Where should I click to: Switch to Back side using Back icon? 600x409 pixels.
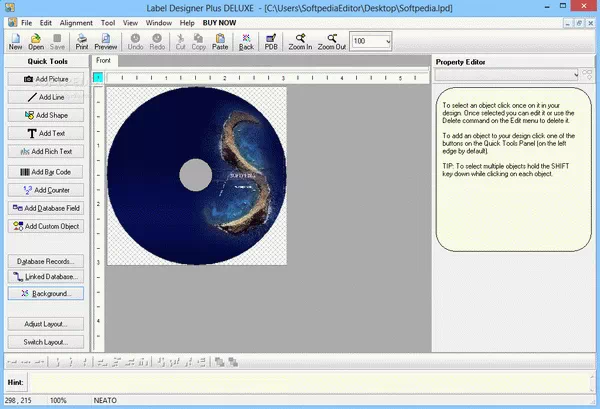246,40
